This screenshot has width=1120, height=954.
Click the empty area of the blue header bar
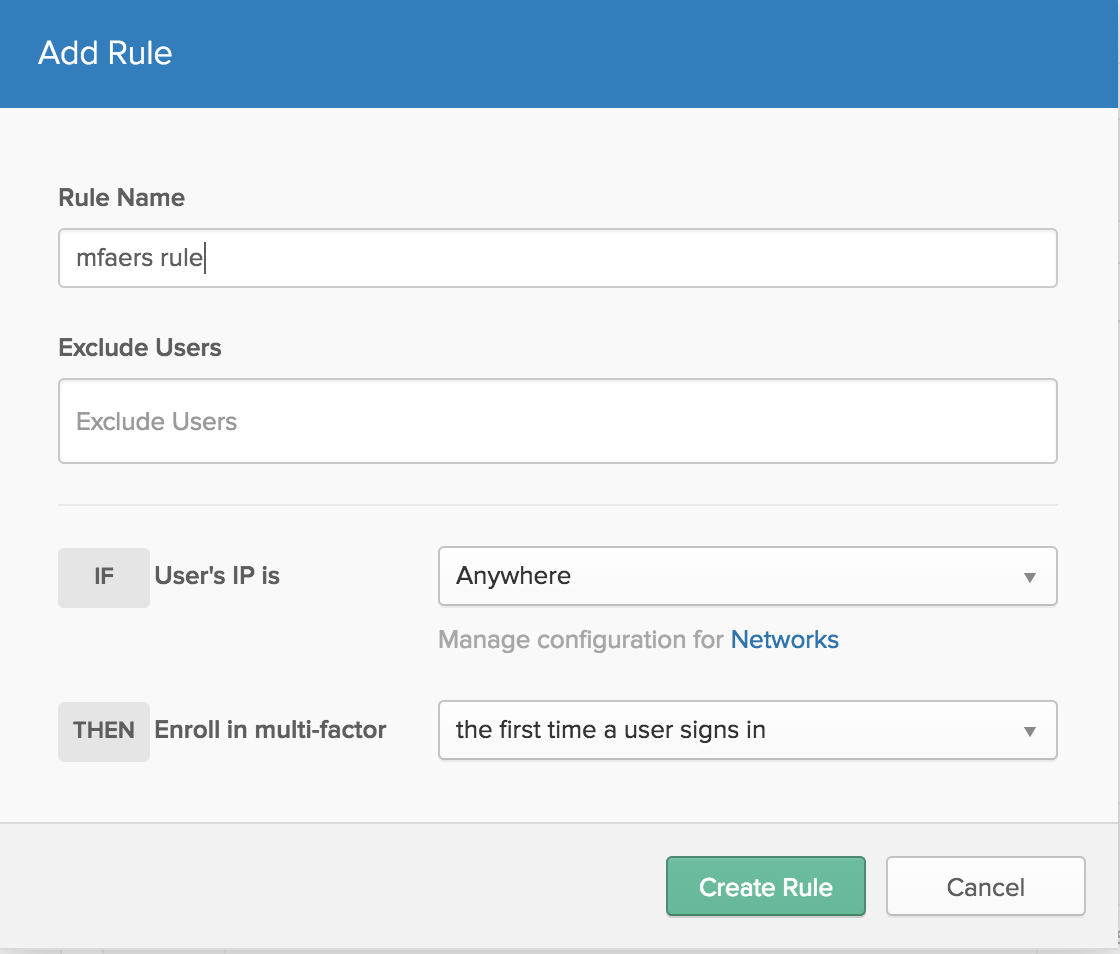[650, 53]
